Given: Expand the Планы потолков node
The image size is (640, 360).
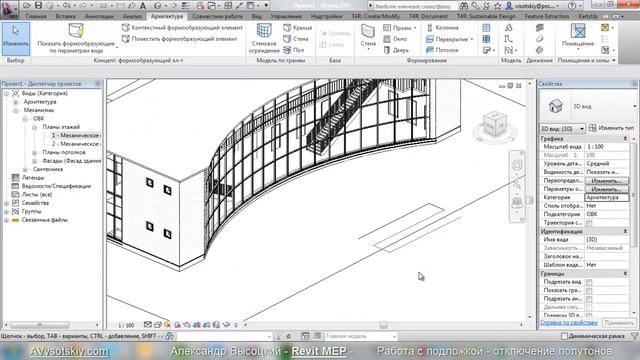Looking at the screenshot, I should (x=35, y=152).
